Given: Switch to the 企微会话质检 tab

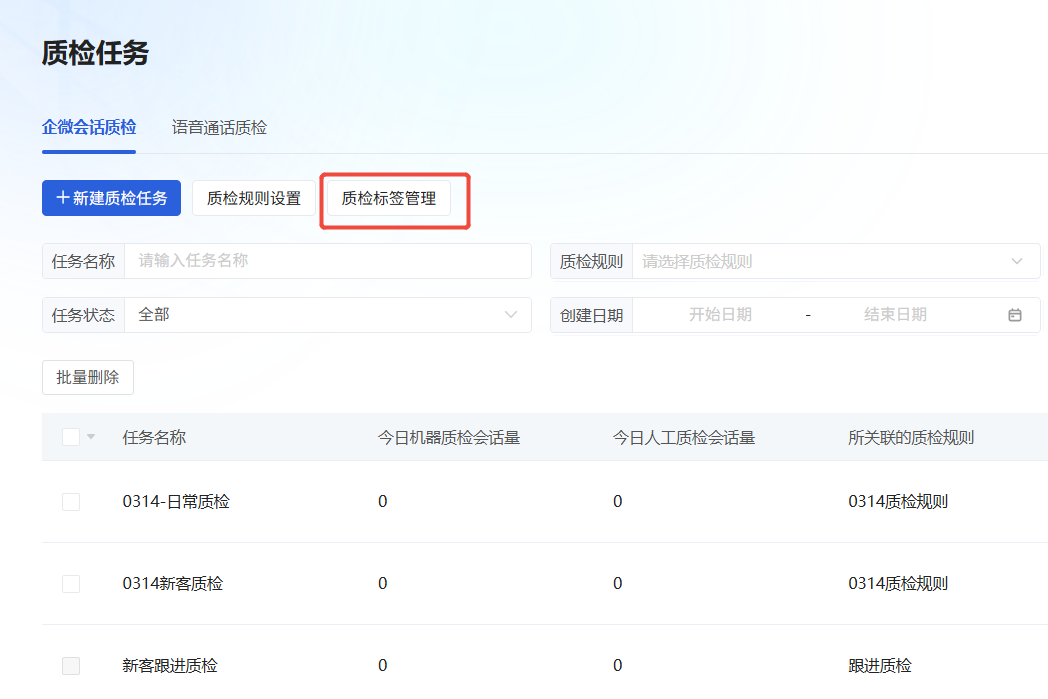Looking at the screenshot, I should coord(89,128).
